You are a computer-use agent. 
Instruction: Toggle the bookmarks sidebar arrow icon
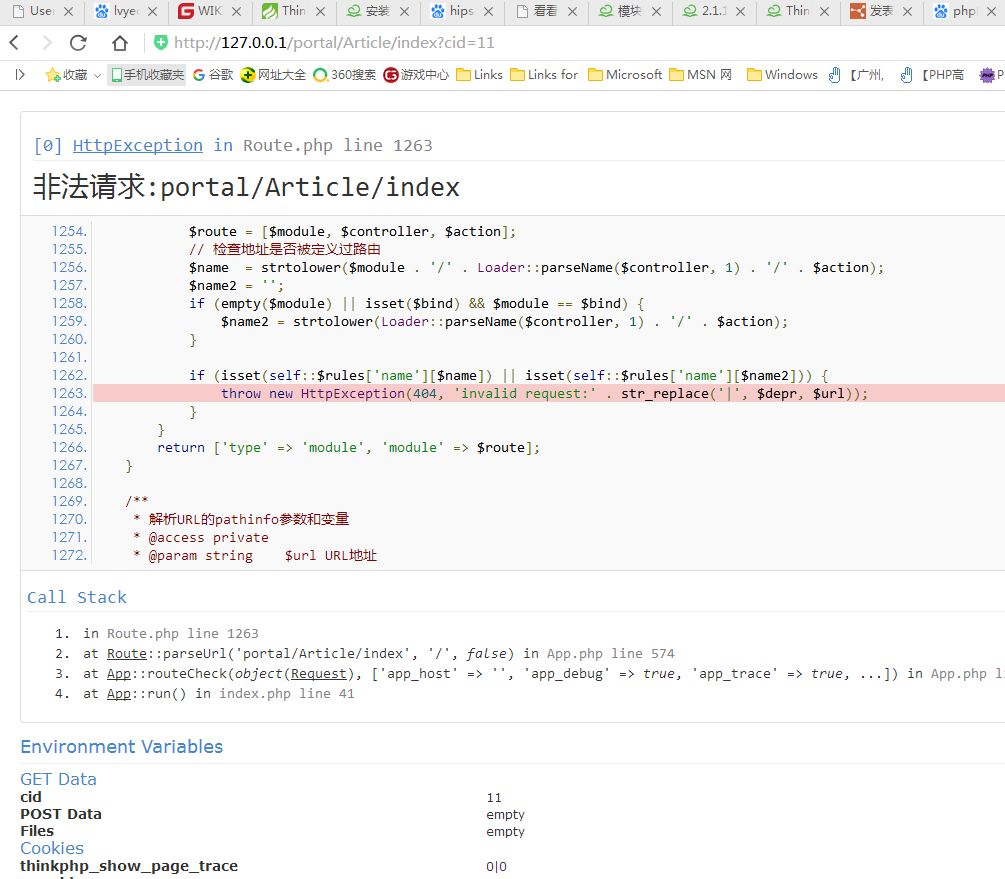pyautogui.click(x=20, y=75)
